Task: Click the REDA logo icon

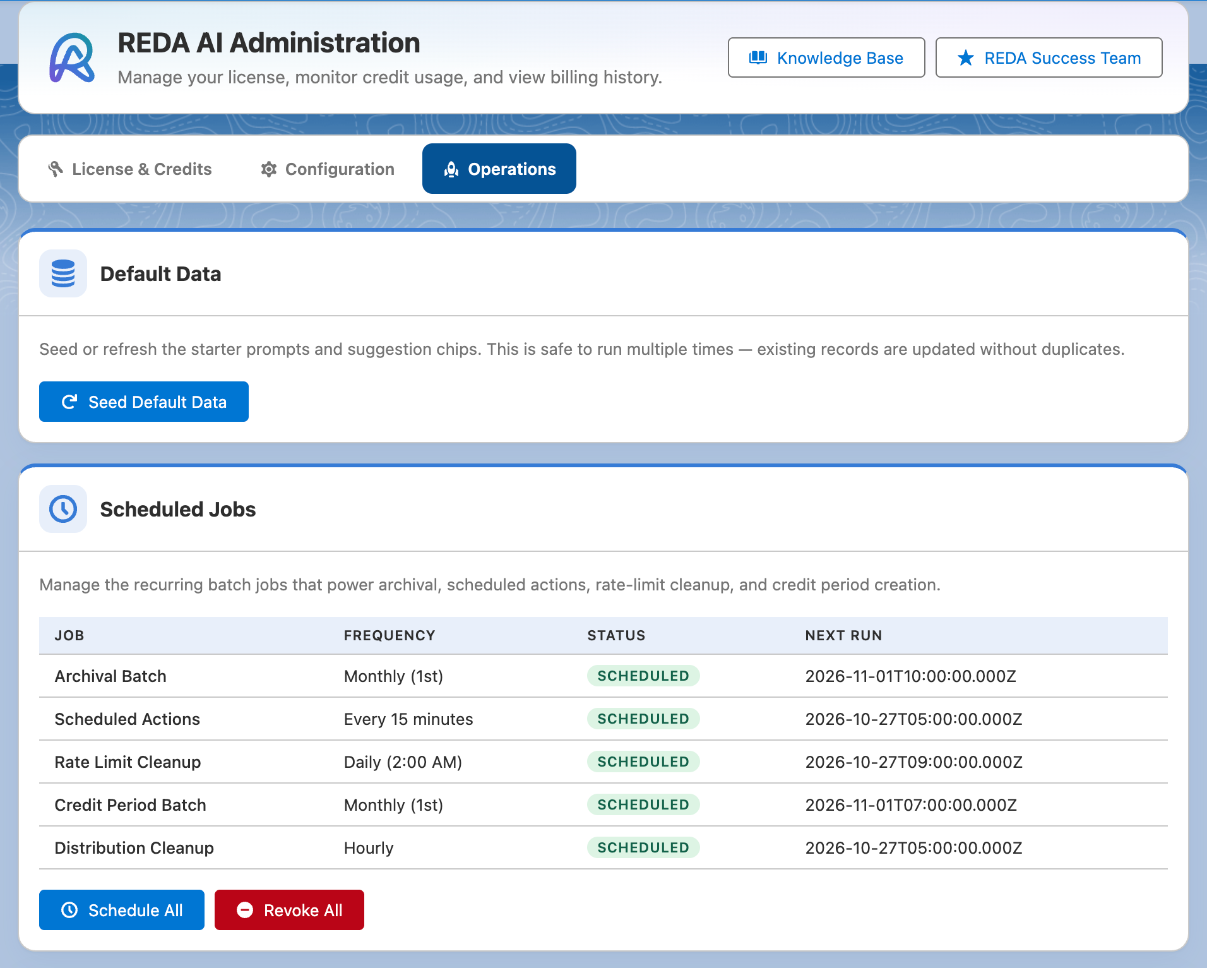Action: pos(72,58)
